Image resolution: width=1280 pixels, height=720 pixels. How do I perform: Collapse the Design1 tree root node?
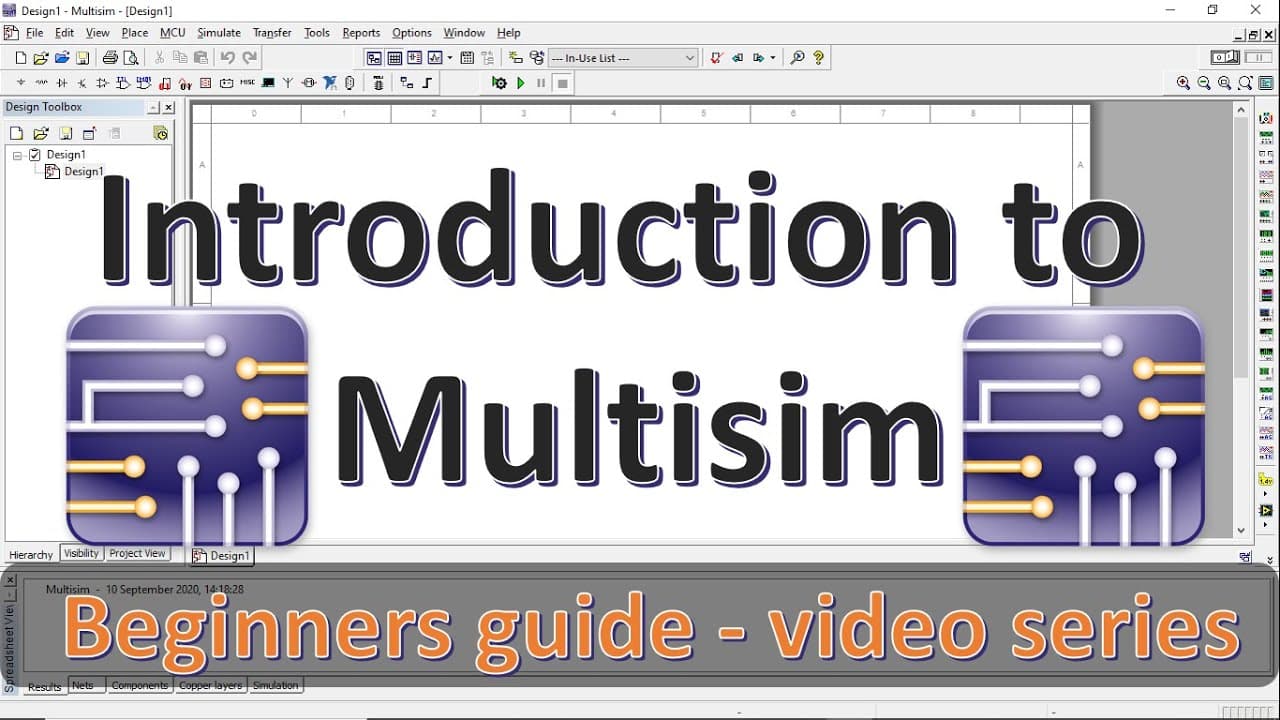(x=18, y=155)
